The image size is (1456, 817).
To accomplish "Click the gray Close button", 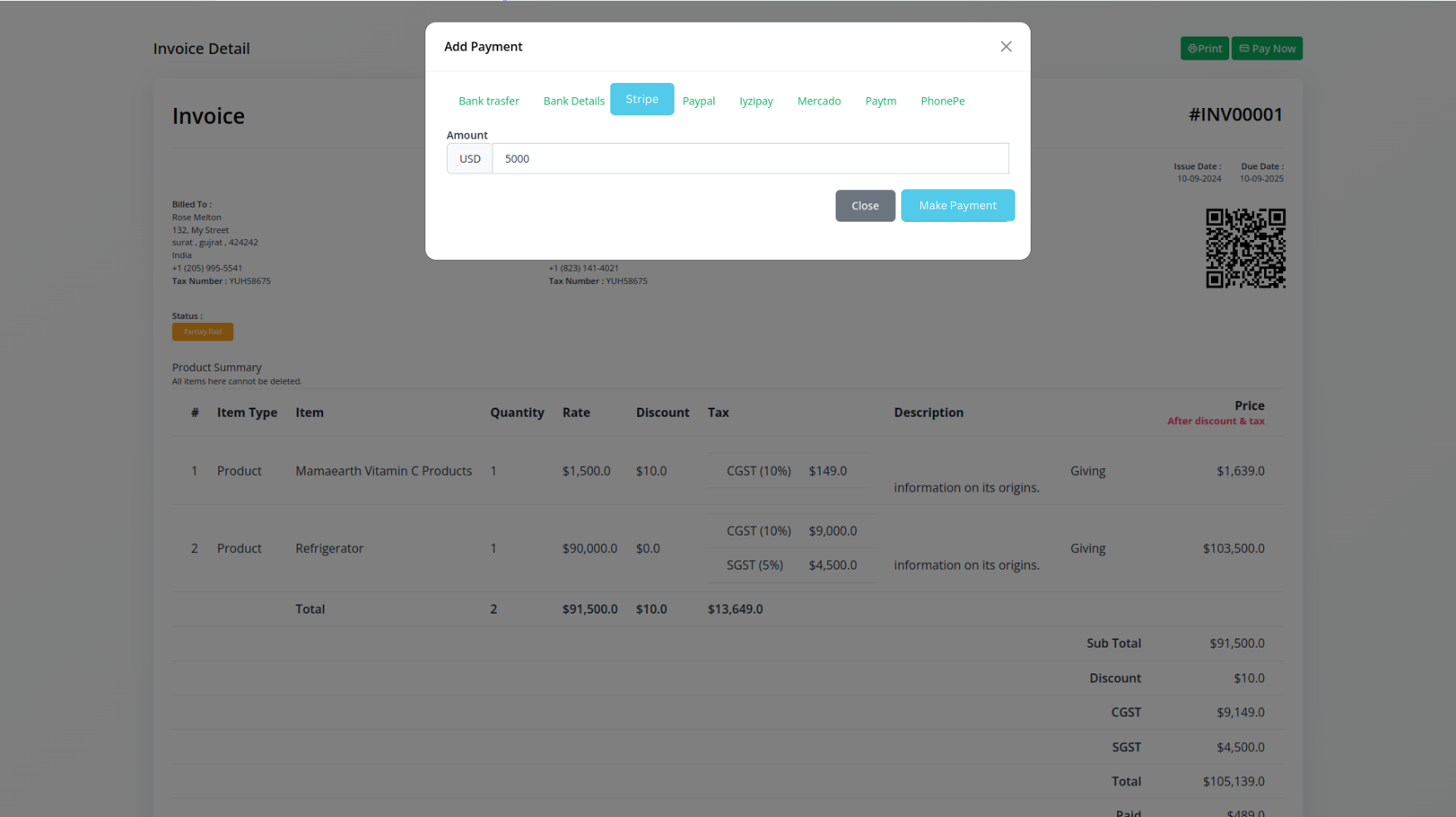I will pyautogui.click(x=865, y=205).
